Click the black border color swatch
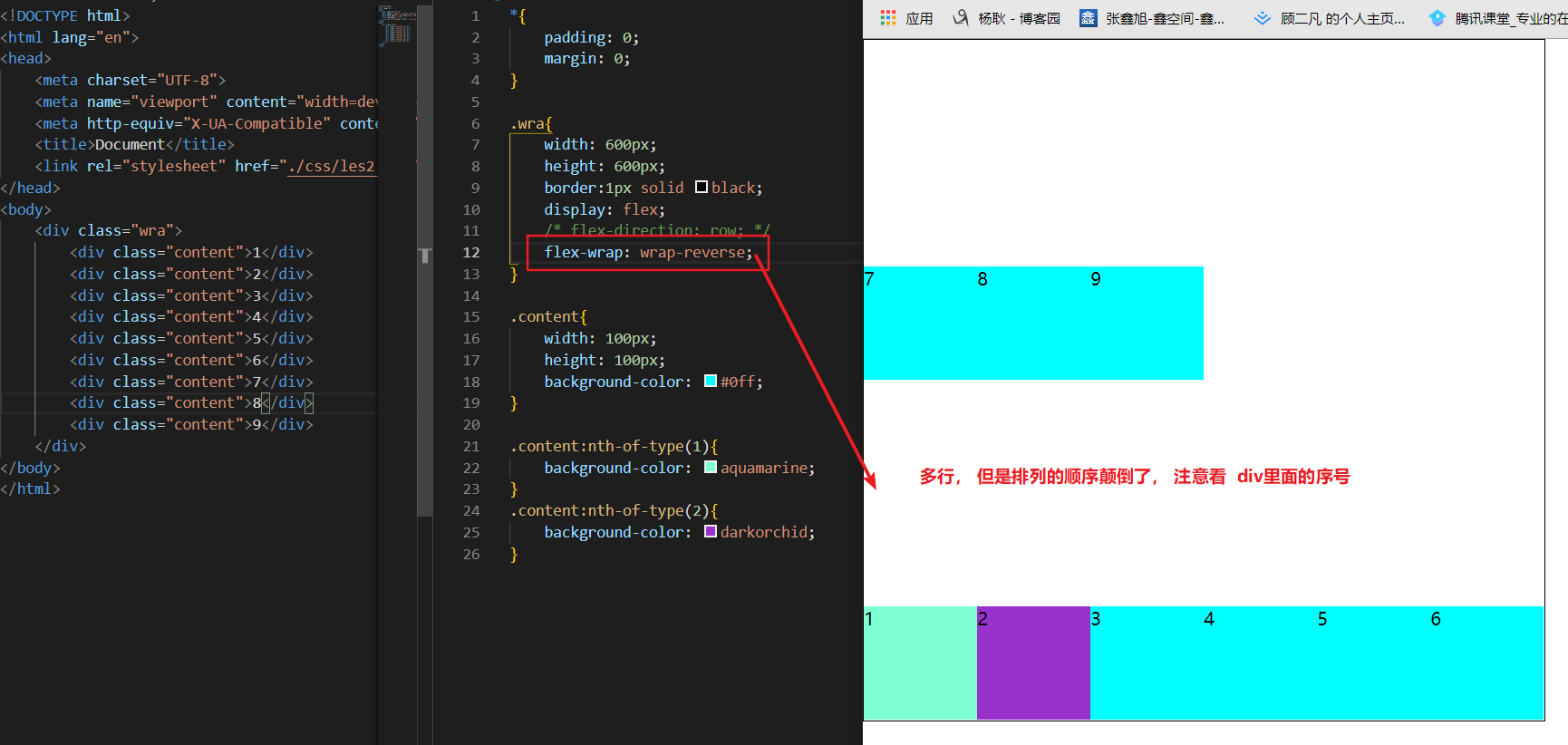Image resolution: width=1568 pixels, height=745 pixels. click(702, 188)
